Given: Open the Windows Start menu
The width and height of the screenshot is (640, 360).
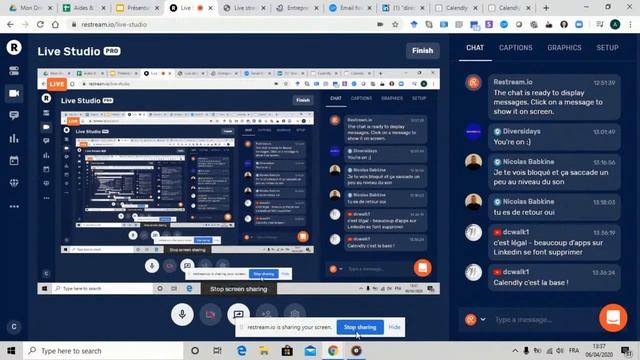Looking at the screenshot, I should pos(11,351).
